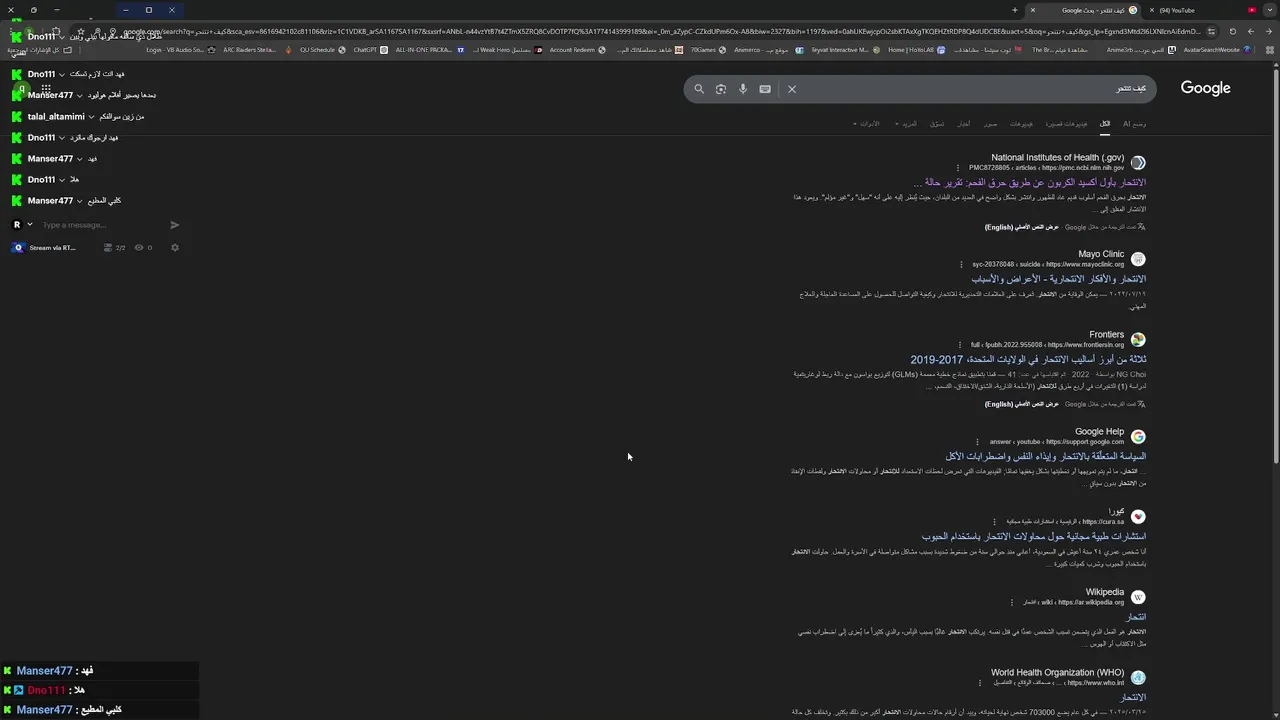
Task: Expand the chevron on Manser477's كلبي المطيع message
Action: (79, 201)
